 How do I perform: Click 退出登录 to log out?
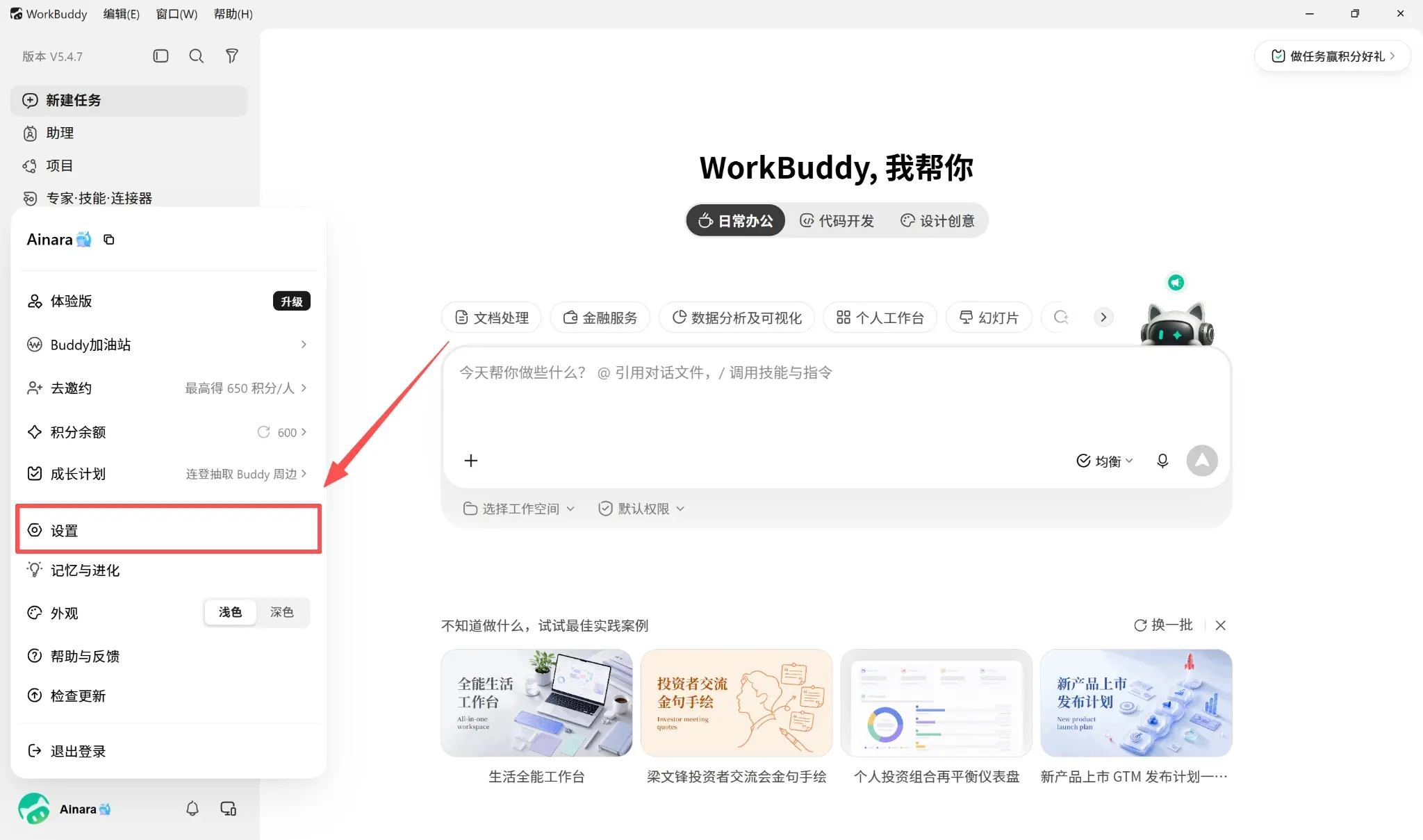tap(168, 751)
